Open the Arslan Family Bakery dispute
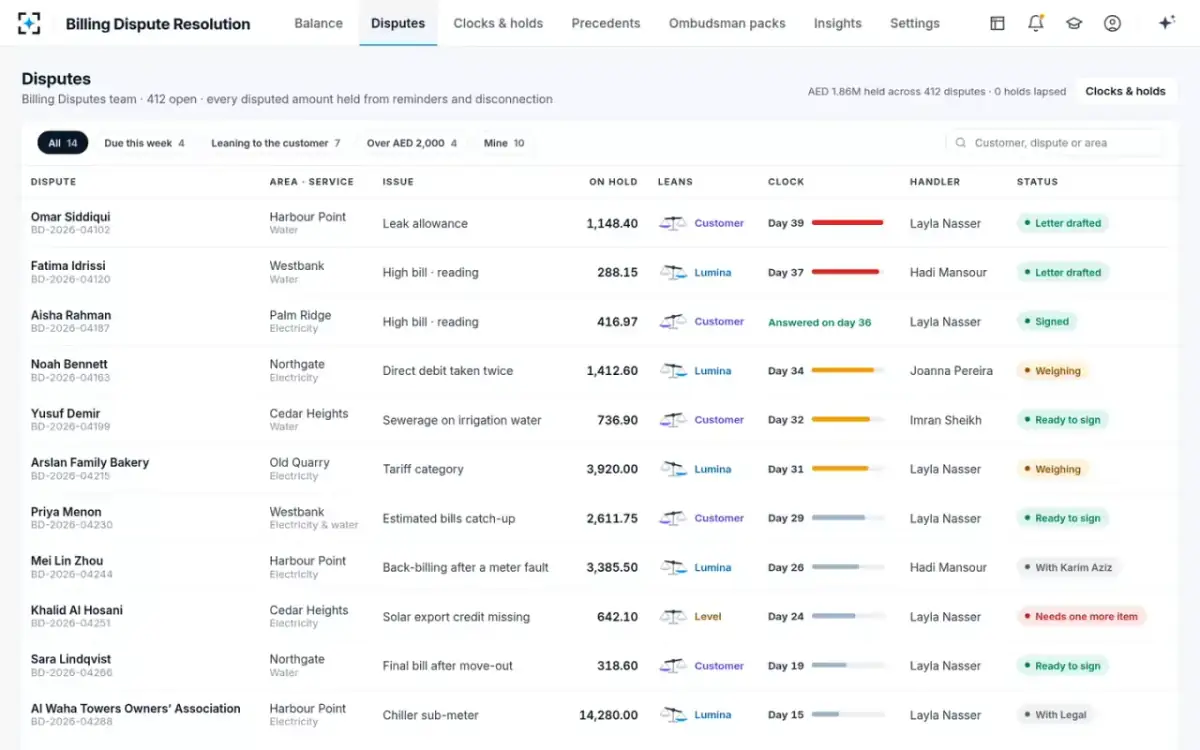Image resolution: width=1200 pixels, height=750 pixels. 90,463
